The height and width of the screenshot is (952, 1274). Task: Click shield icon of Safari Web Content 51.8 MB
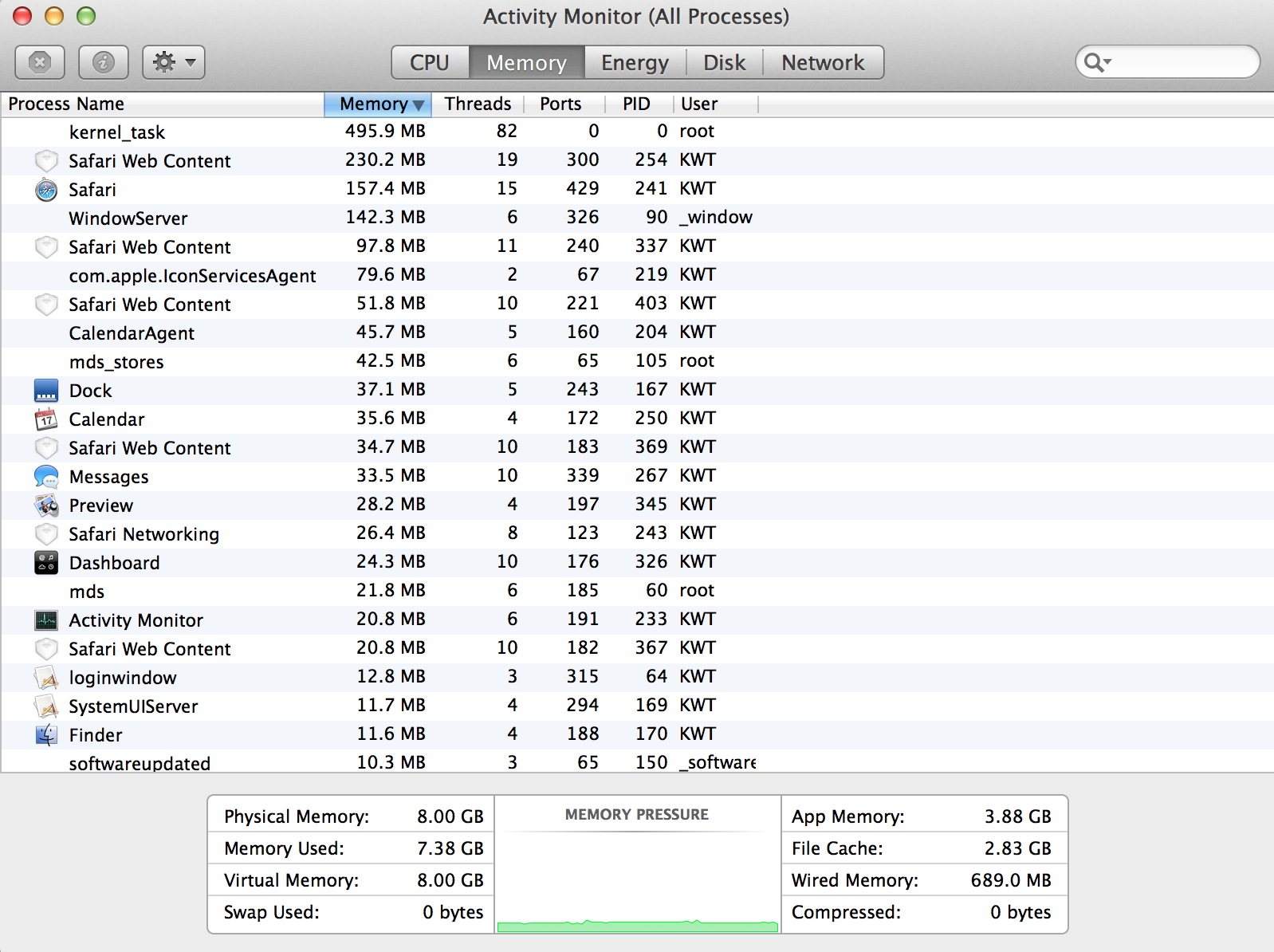pyautogui.click(x=46, y=305)
